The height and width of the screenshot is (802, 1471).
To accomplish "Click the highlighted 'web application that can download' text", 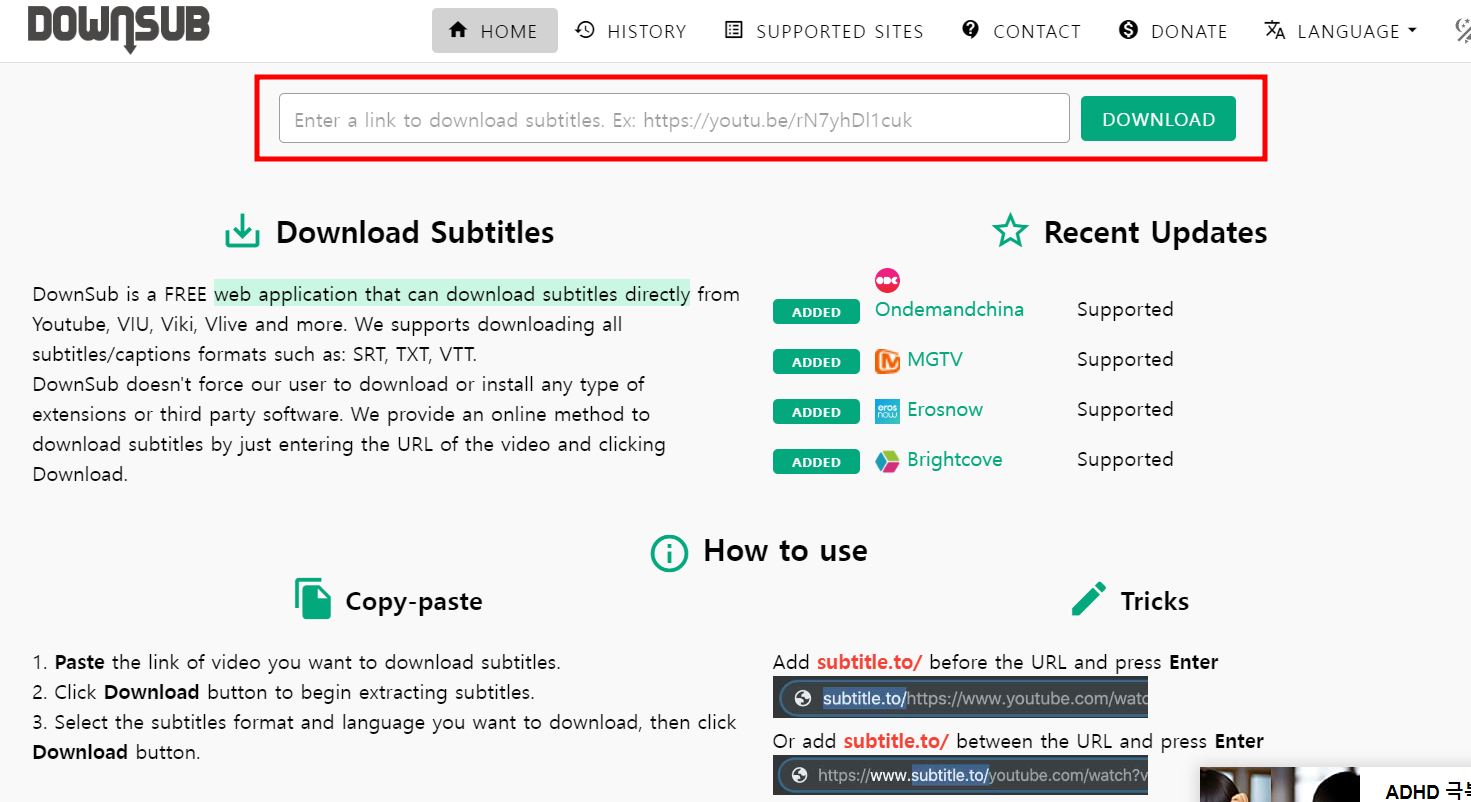I will (x=452, y=294).
